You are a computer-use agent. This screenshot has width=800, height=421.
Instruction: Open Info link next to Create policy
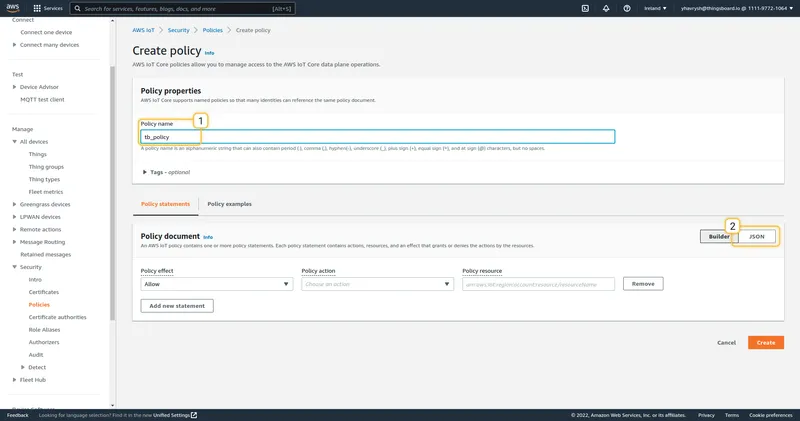pos(209,53)
